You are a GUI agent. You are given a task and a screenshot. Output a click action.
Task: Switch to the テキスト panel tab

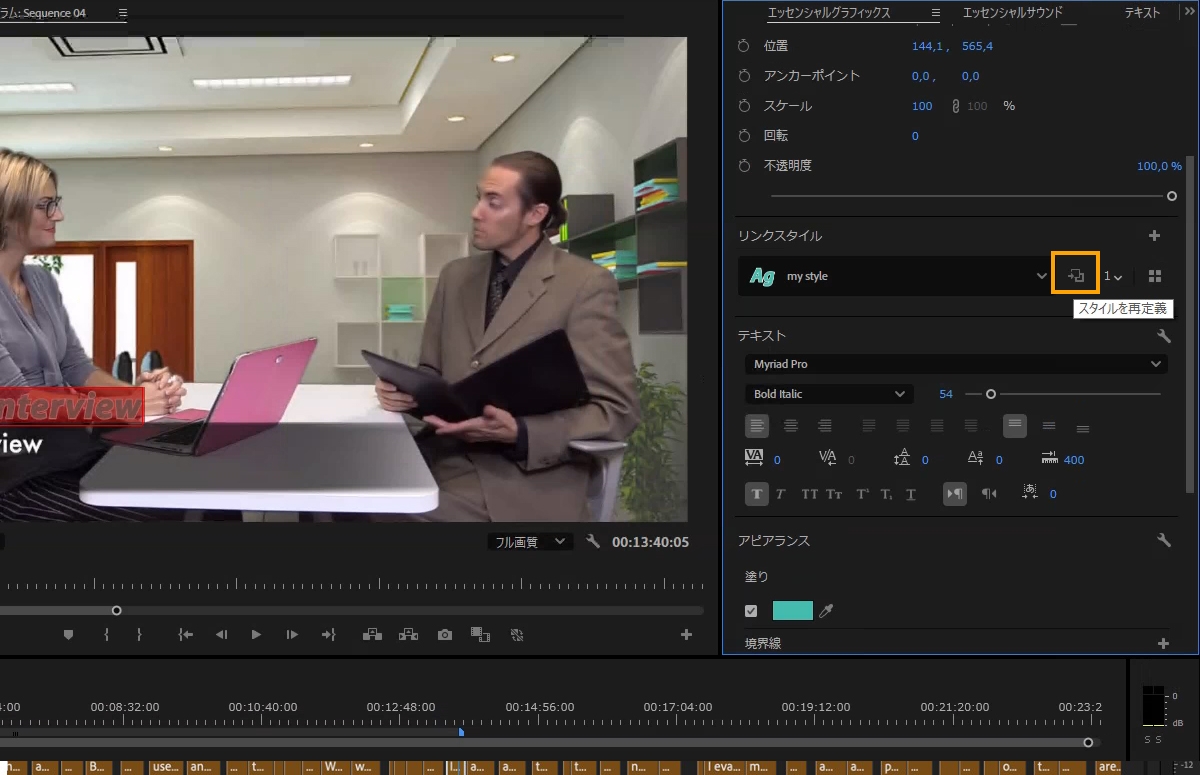point(1142,13)
